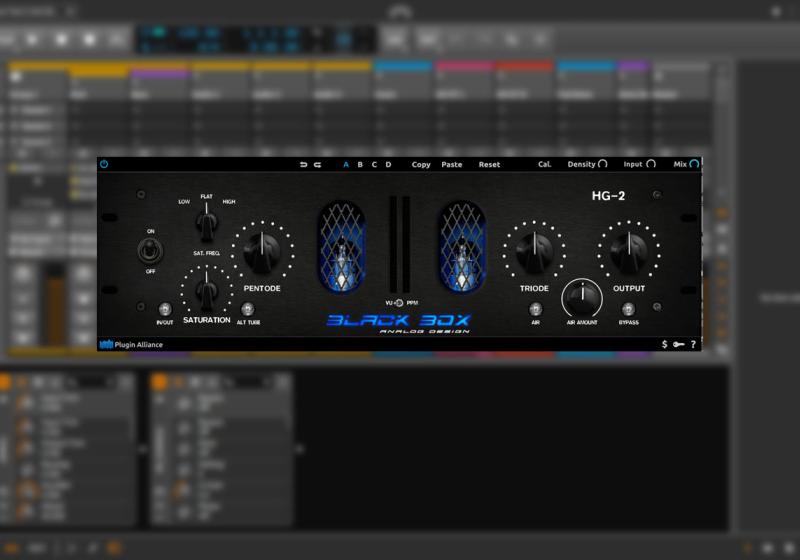
Task: Click the undo arrow in plugin toolbar
Action: coord(304,164)
